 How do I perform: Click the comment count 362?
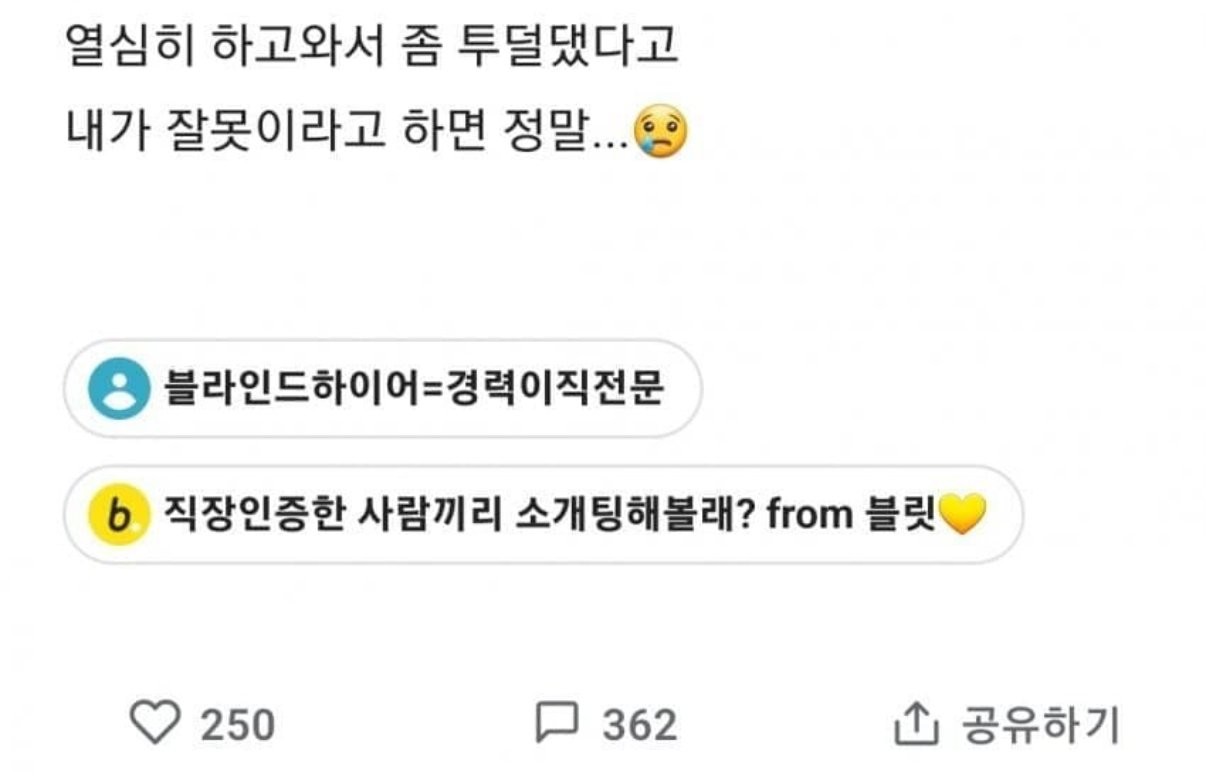tap(639, 725)
